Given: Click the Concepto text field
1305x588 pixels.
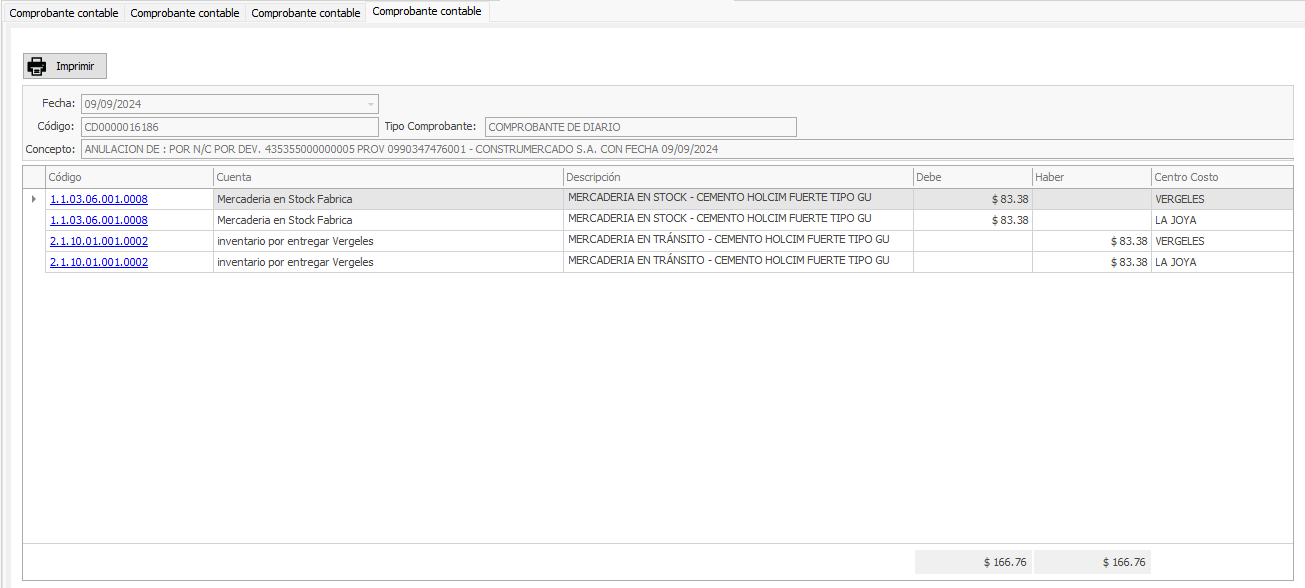Looking at the screenshot, I should 687,149.
